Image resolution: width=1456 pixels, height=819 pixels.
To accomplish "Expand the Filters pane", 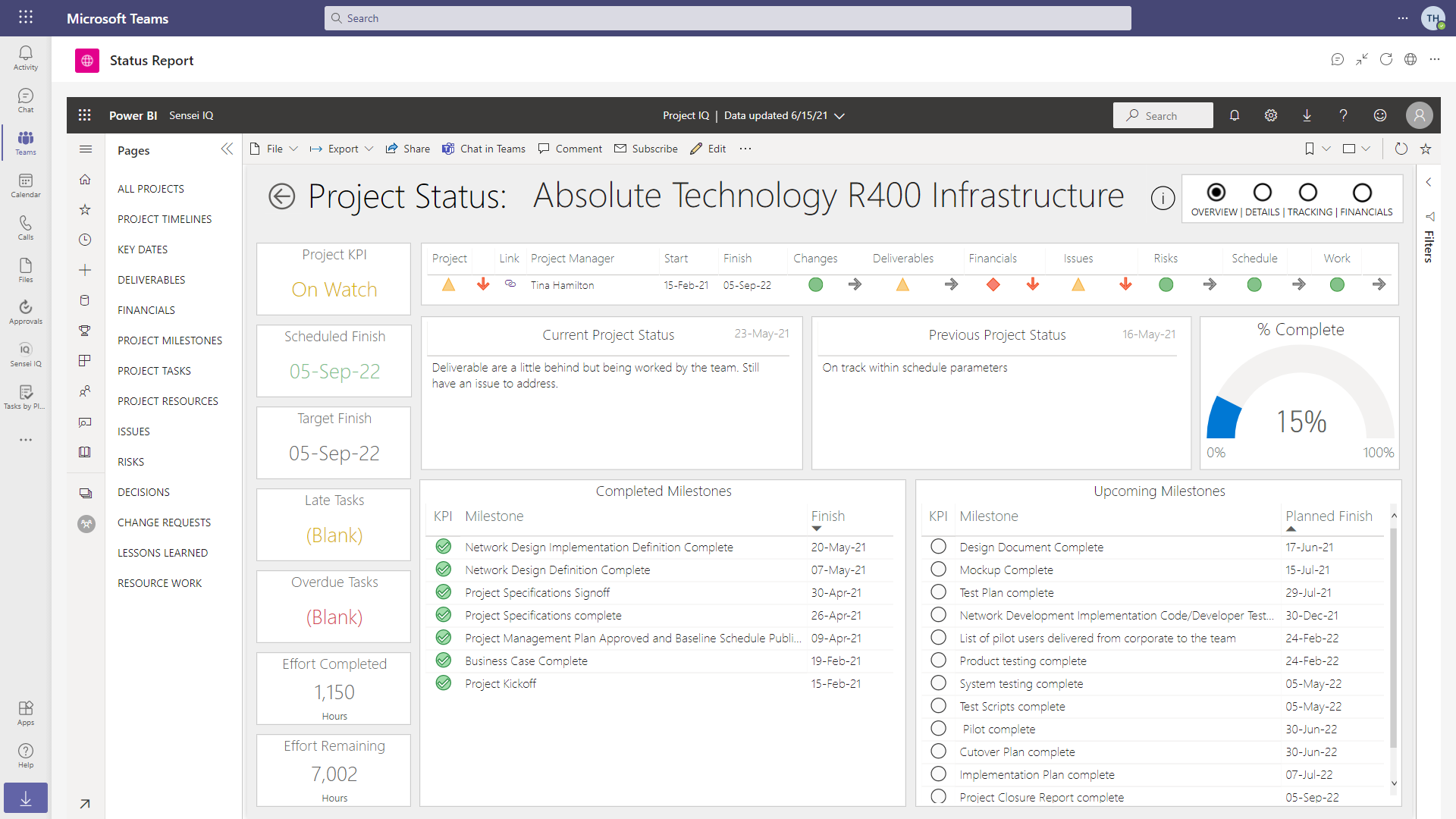I will point(1428,182).
